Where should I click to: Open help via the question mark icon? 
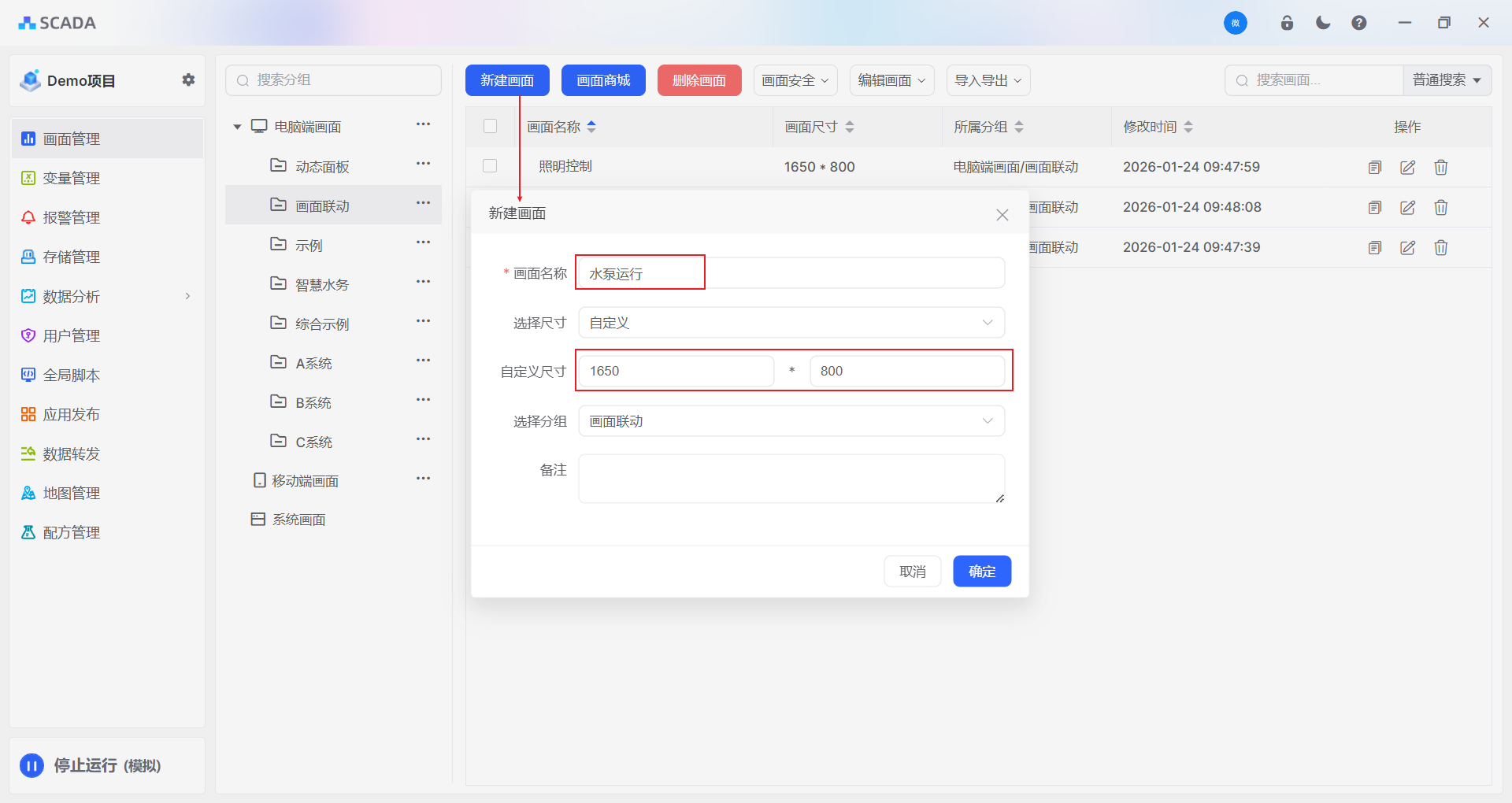click(1358, 23)
